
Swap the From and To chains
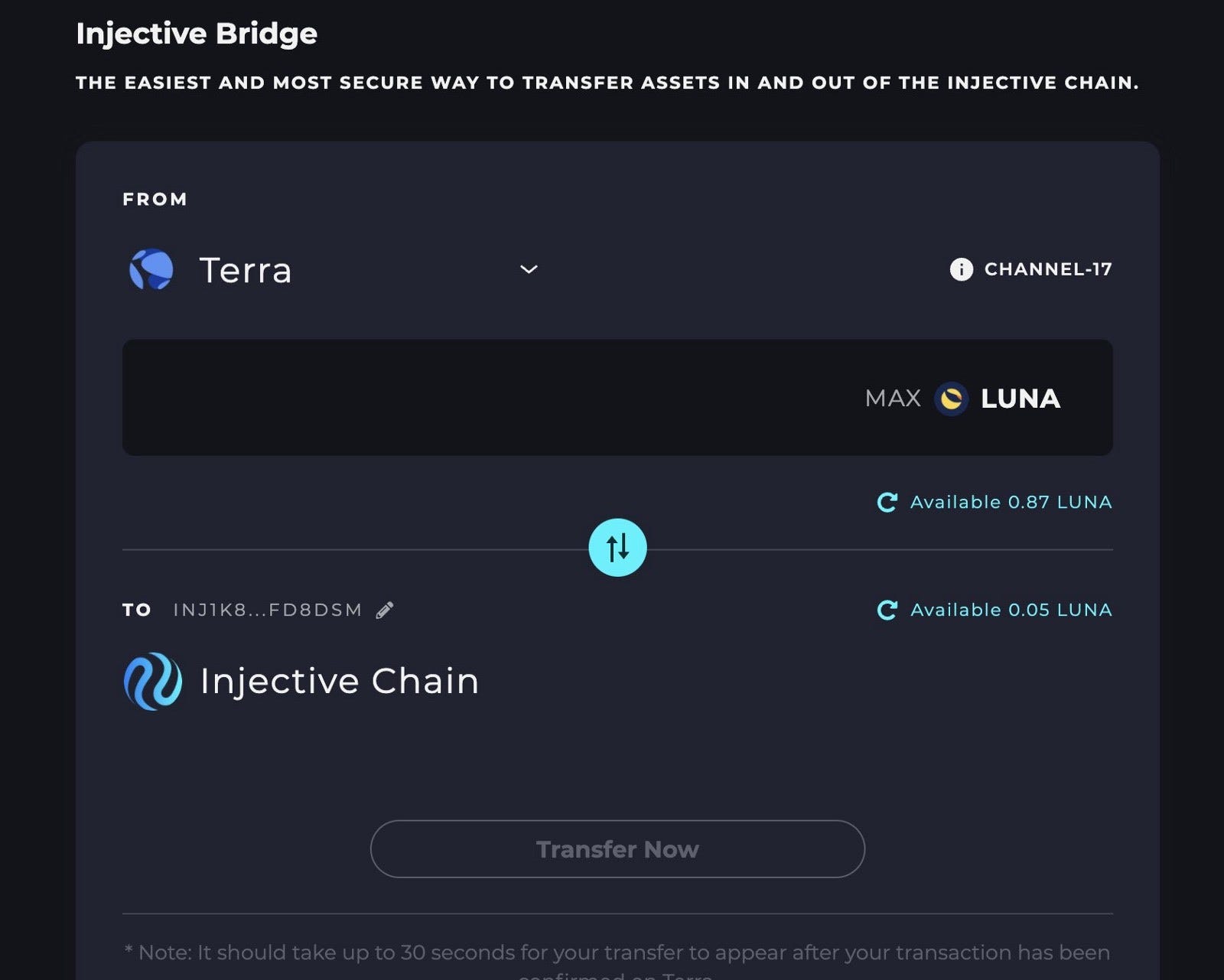[617, 548]
